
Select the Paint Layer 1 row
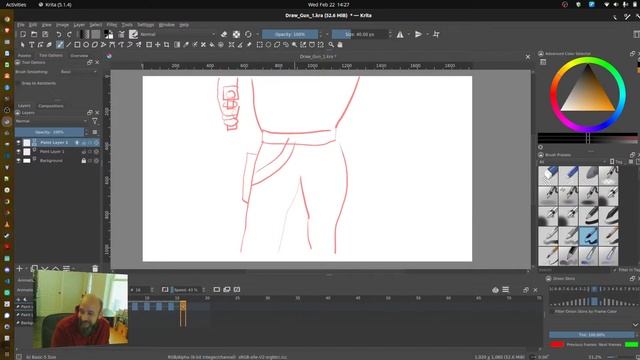click(57, 151)
